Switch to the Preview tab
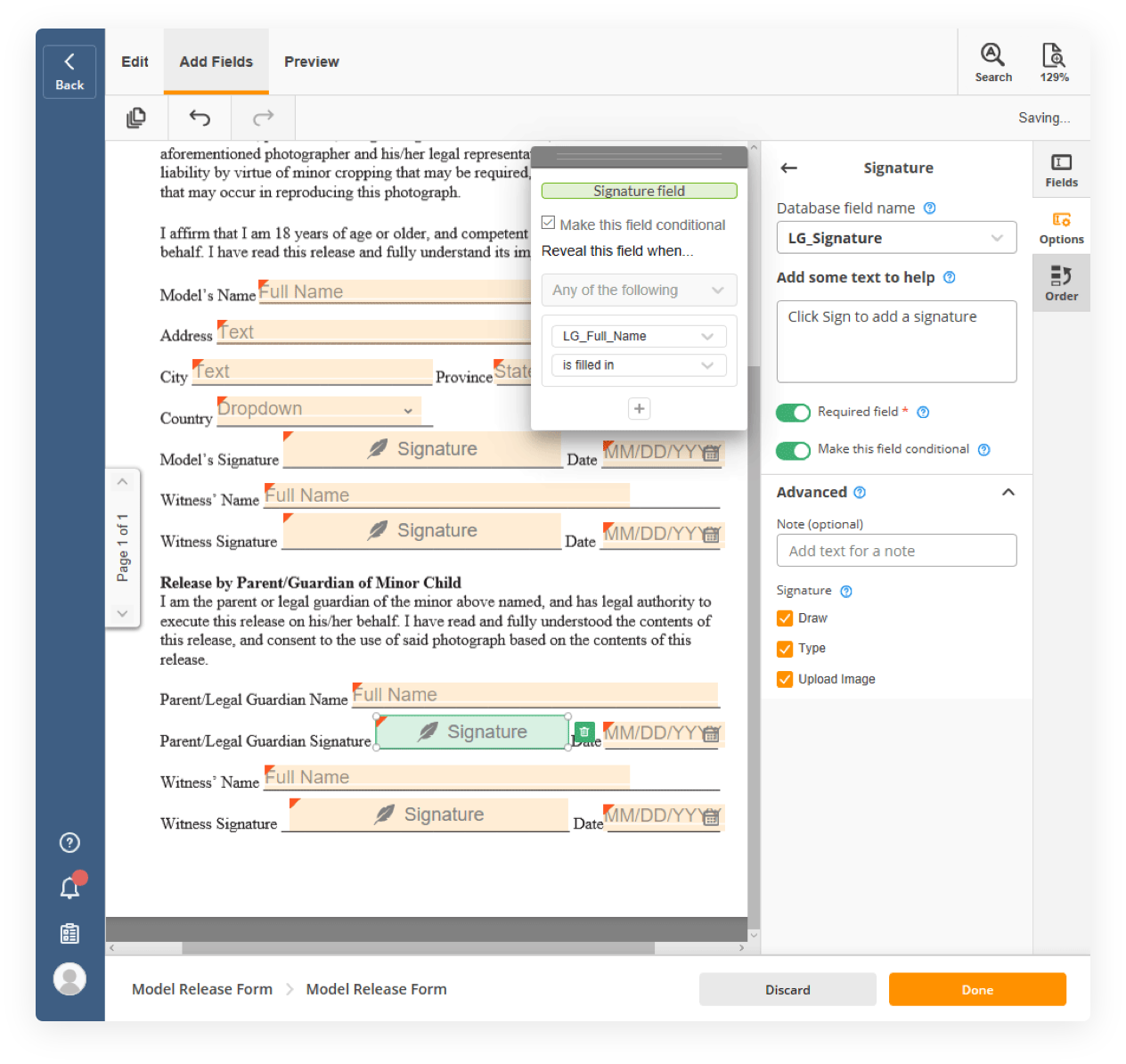Image resolution: width=1126 pixels, height=1064 pixels. (x=311, y=61)
